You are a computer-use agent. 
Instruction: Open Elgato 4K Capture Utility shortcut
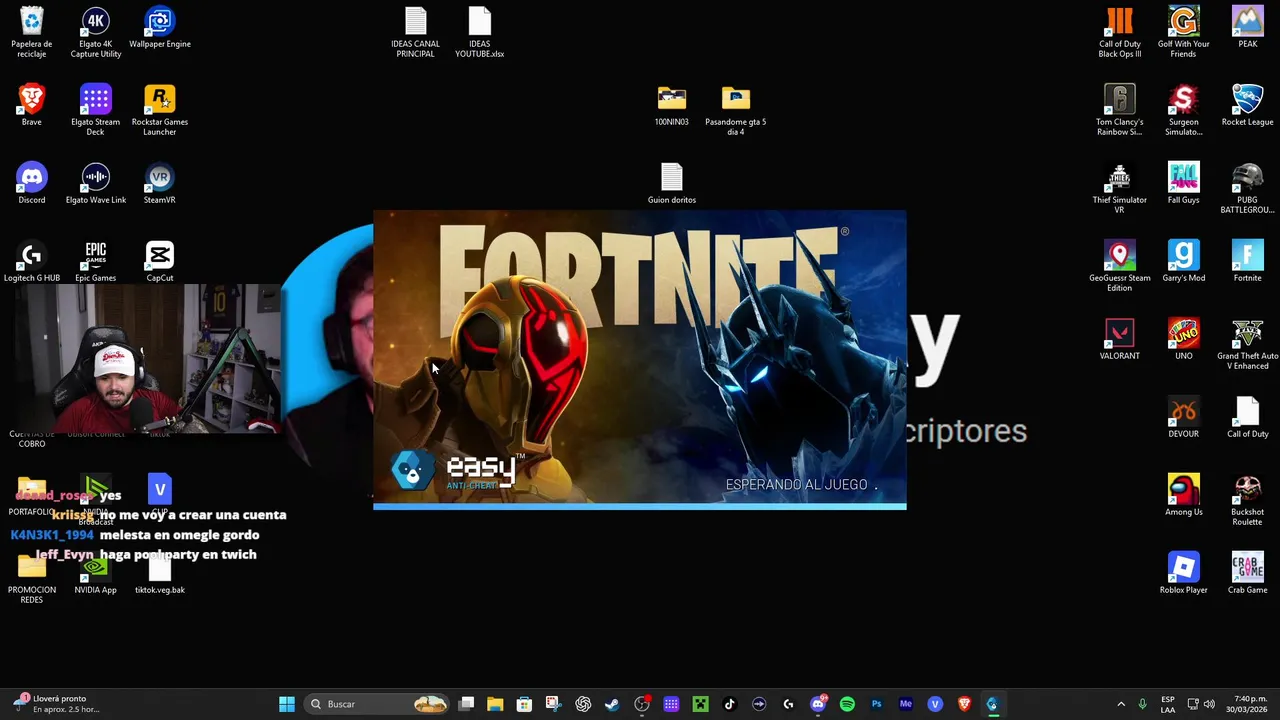[96, 31]
